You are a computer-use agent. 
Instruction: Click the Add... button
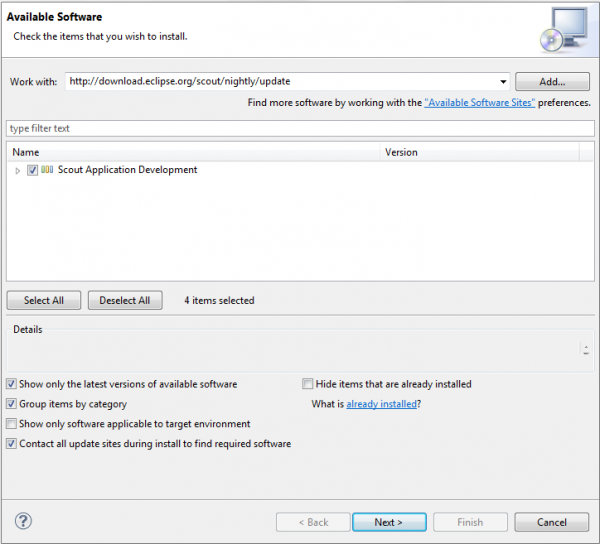pyautogui.click(x=552, y=81)
